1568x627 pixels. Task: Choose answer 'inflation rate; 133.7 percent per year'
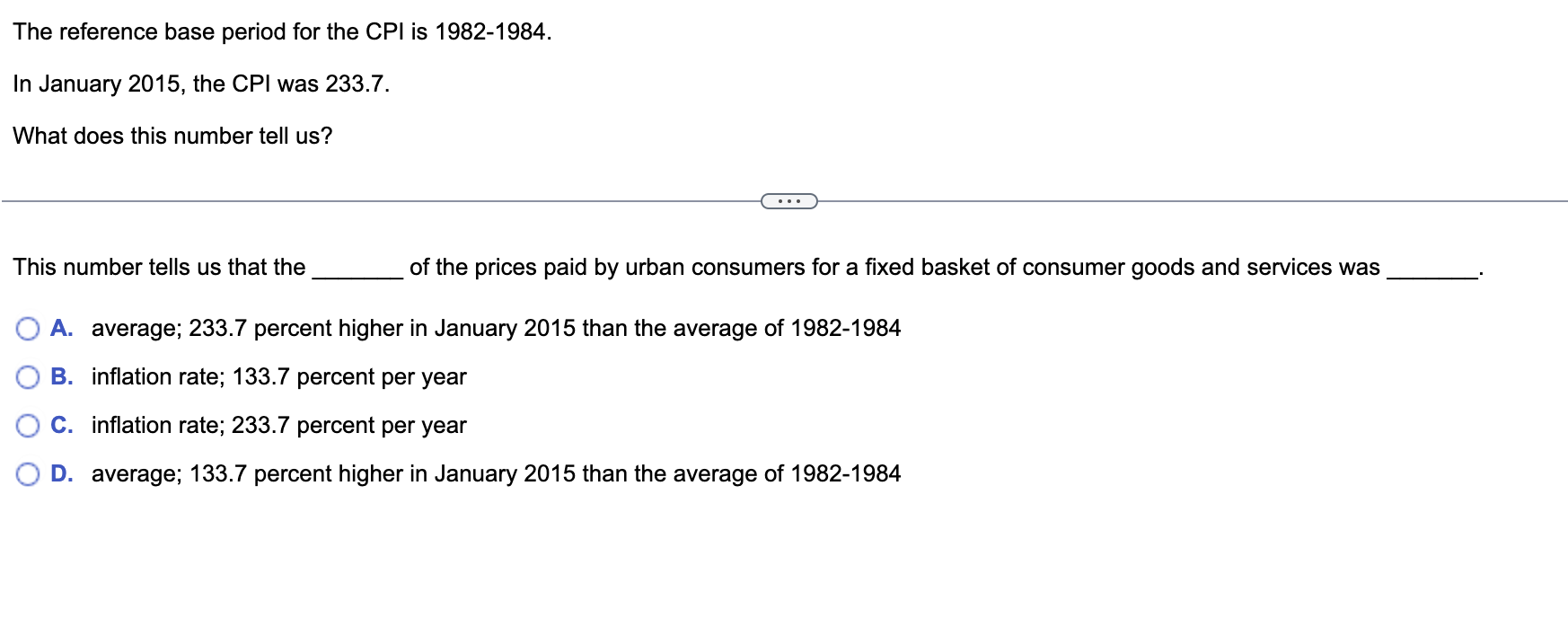(x=278, y=377)
